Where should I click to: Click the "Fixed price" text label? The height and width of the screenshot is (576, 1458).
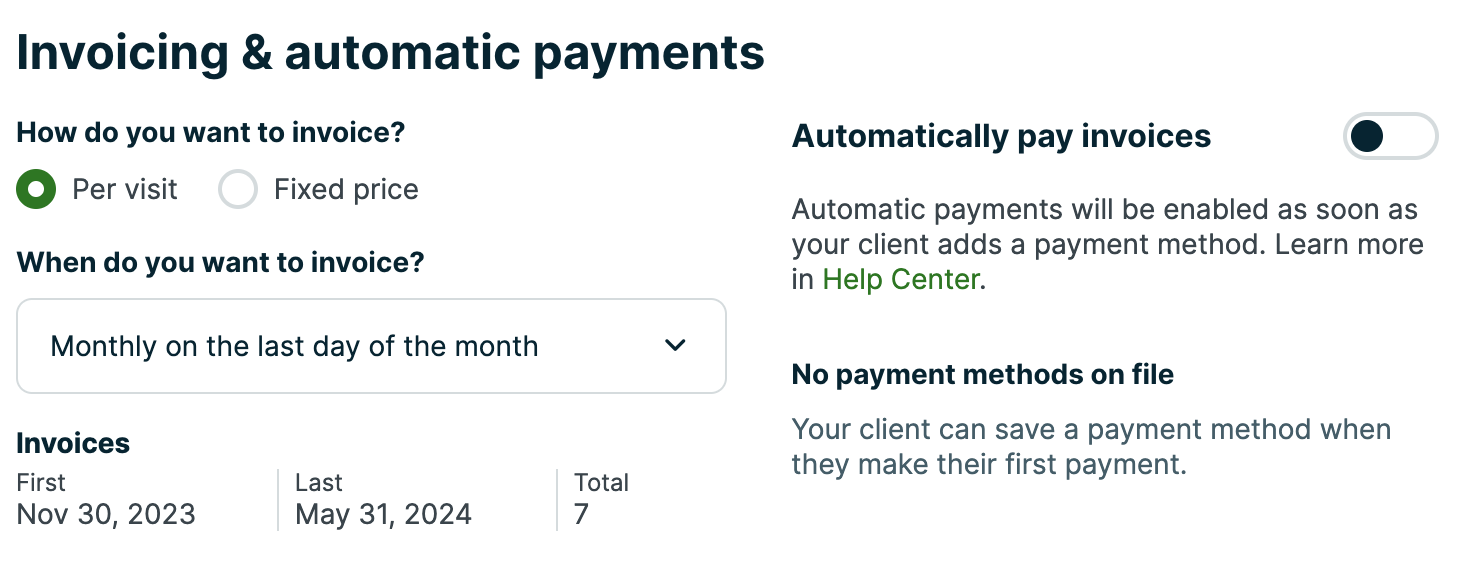coord(346,189)
